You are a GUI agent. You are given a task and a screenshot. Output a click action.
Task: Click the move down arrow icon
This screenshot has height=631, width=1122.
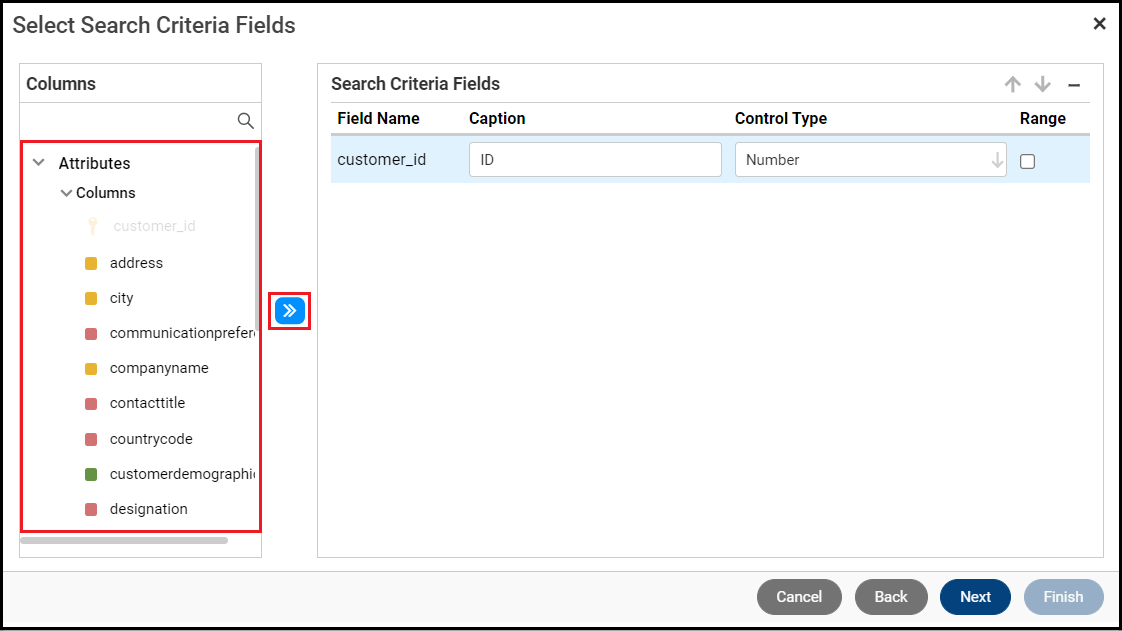(x=1042, y=85)
